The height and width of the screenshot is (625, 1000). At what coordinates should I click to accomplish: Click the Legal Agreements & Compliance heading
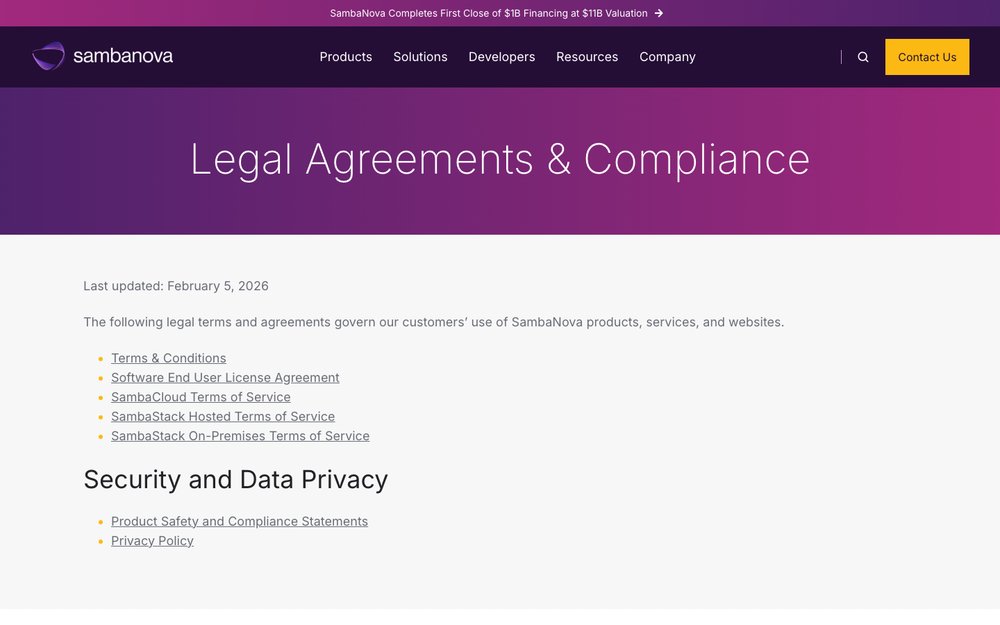[x=500, y=159]
